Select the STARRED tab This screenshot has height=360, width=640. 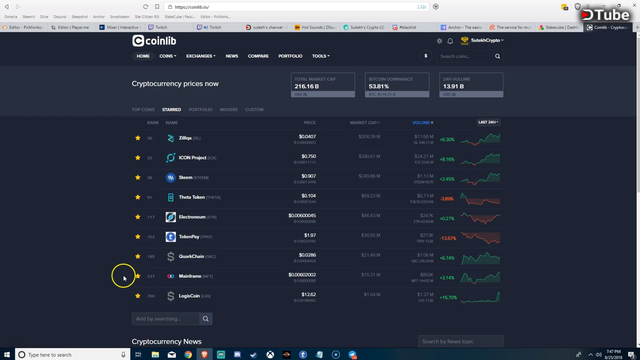171,110
